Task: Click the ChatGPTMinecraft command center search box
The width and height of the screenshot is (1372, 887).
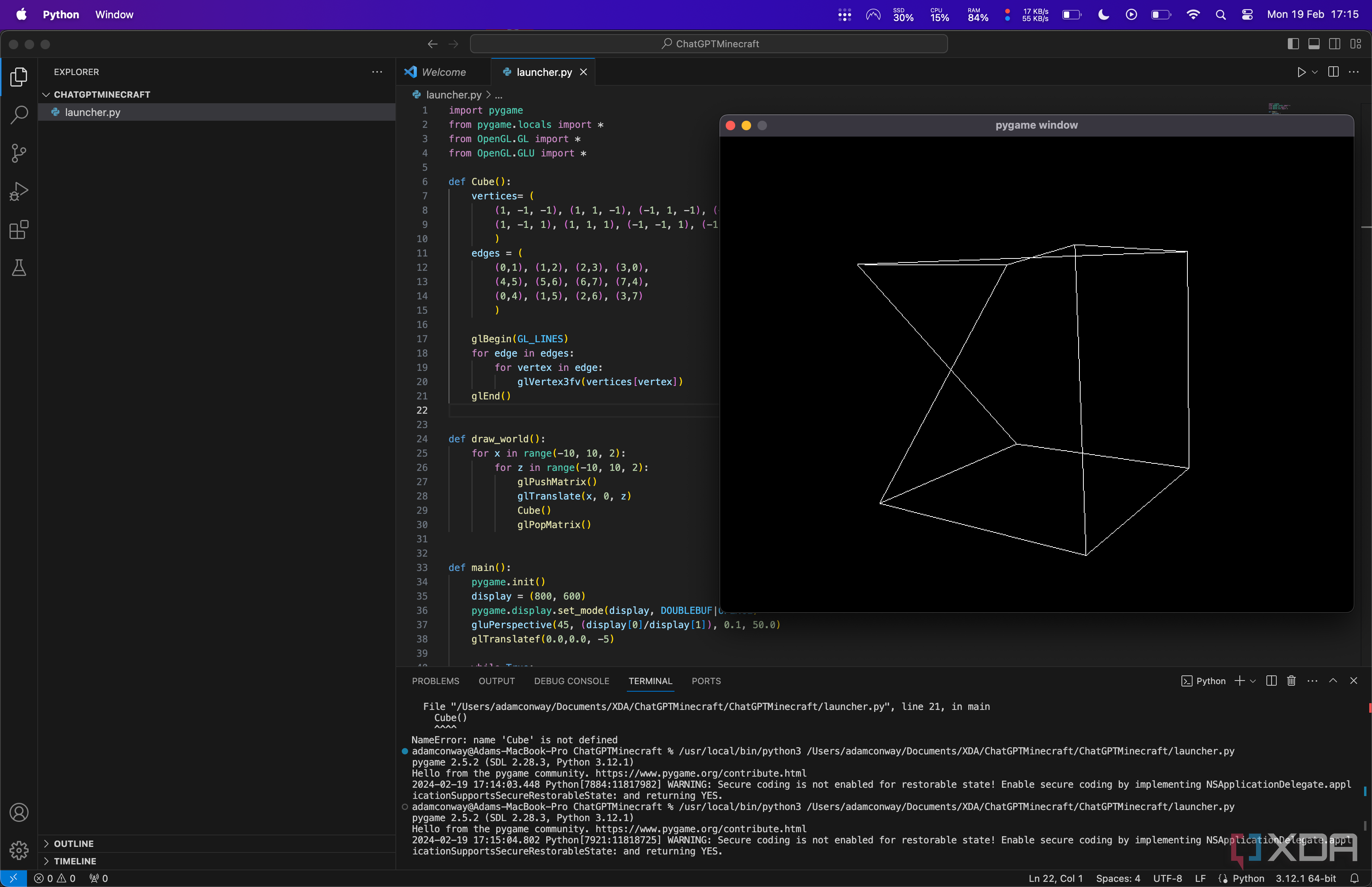Action: pyautogui.click(x=709, y=44)
